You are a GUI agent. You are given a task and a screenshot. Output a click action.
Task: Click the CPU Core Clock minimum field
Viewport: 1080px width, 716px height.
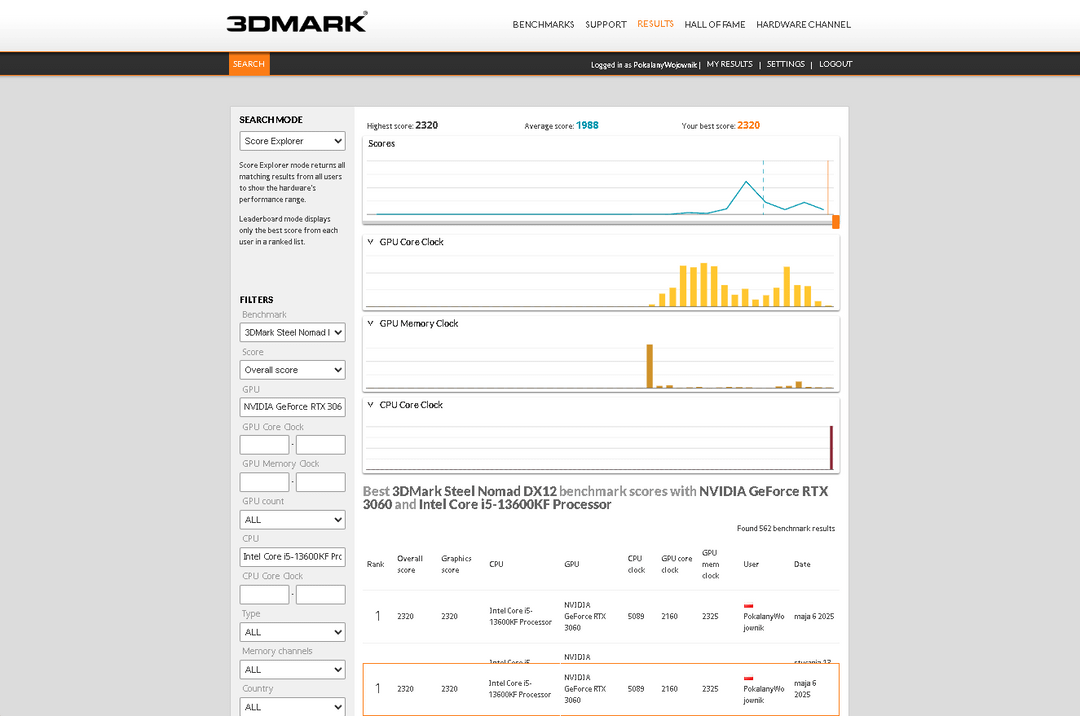tap(264, 595)
